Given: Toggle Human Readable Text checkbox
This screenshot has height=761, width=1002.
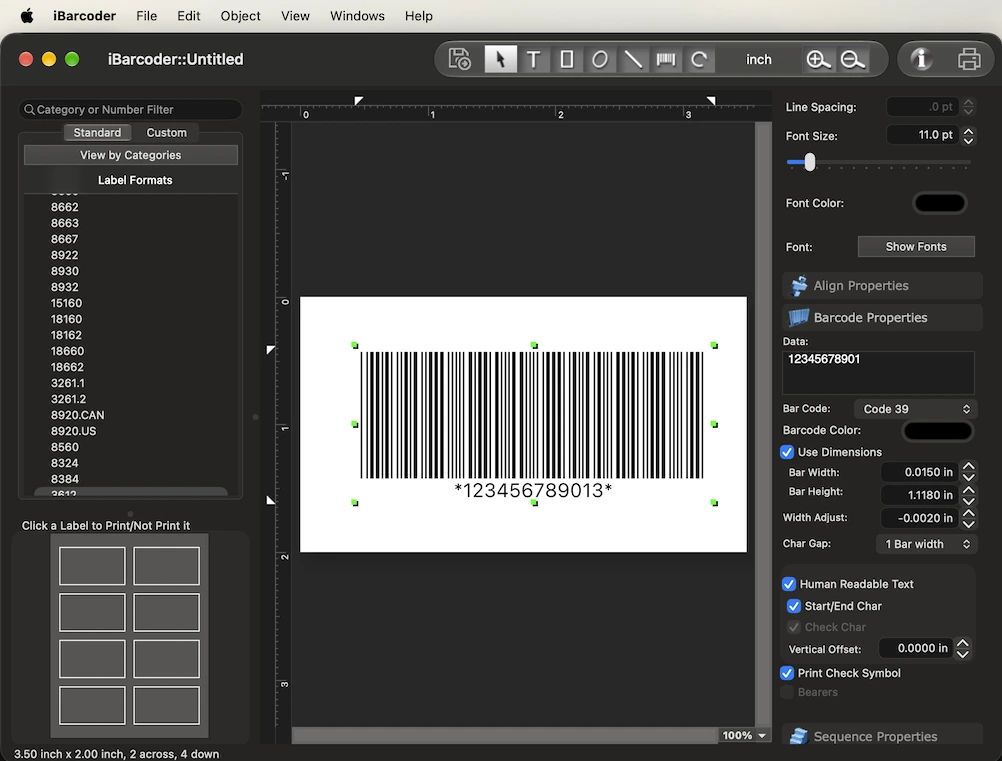Looking at the screenshot, I should coord(789,584).
